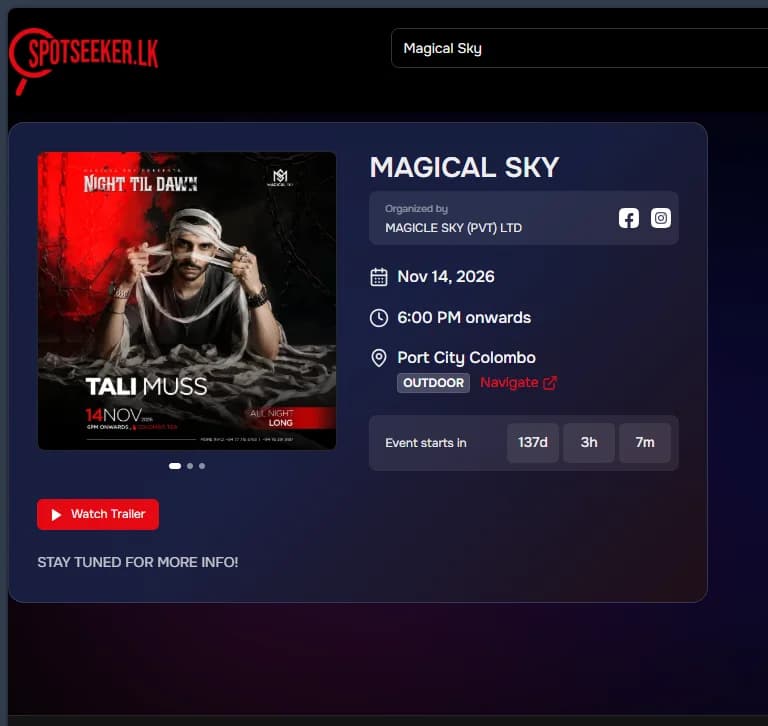The width and height of the screenshot is (768, 726).
Task: Click the play icon in Watch Trailer button
Action: (56, 514)
